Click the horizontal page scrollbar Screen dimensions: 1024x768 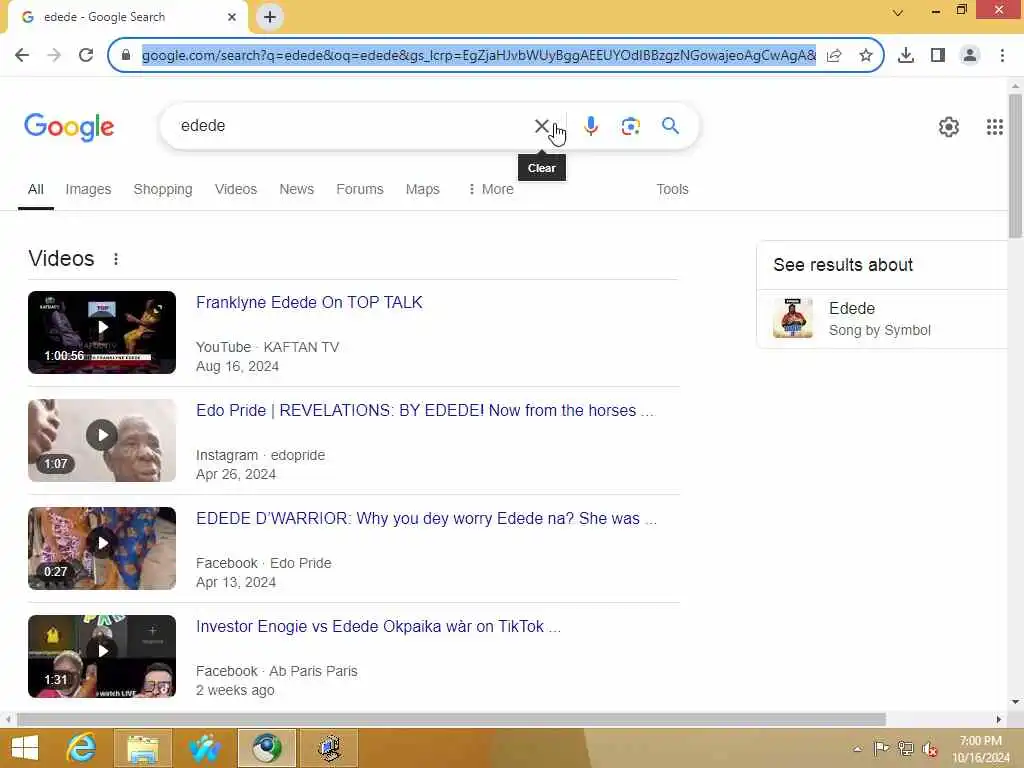451,720
